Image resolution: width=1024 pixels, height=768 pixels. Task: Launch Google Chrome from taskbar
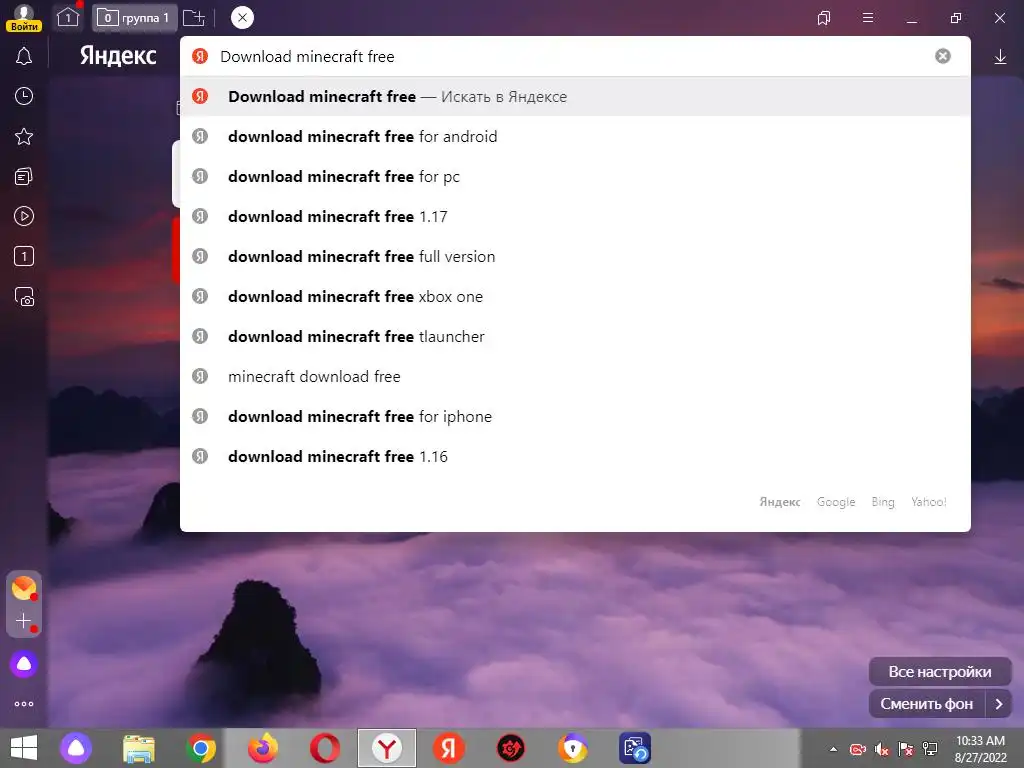pos(200,748)
